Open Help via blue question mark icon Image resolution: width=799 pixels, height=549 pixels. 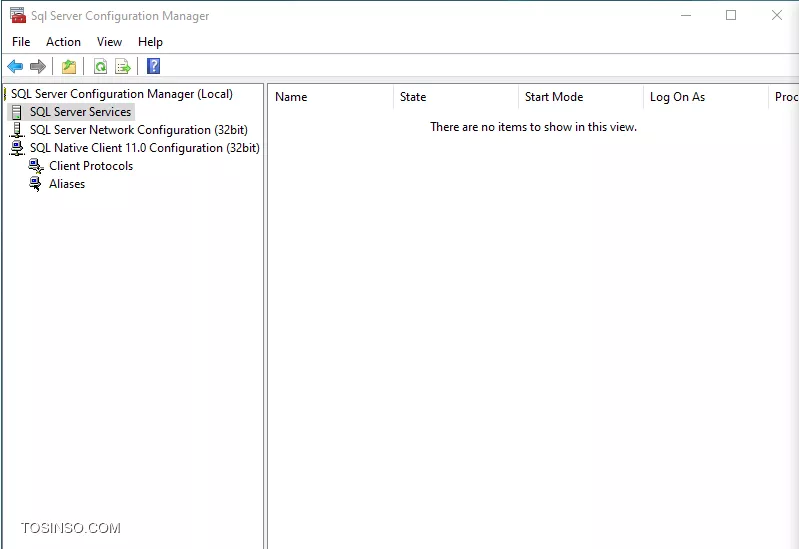point(153,66)
